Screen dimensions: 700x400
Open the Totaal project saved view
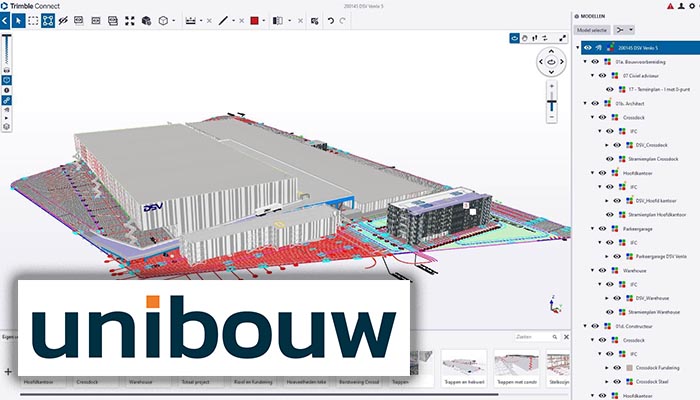pos(196,382)
